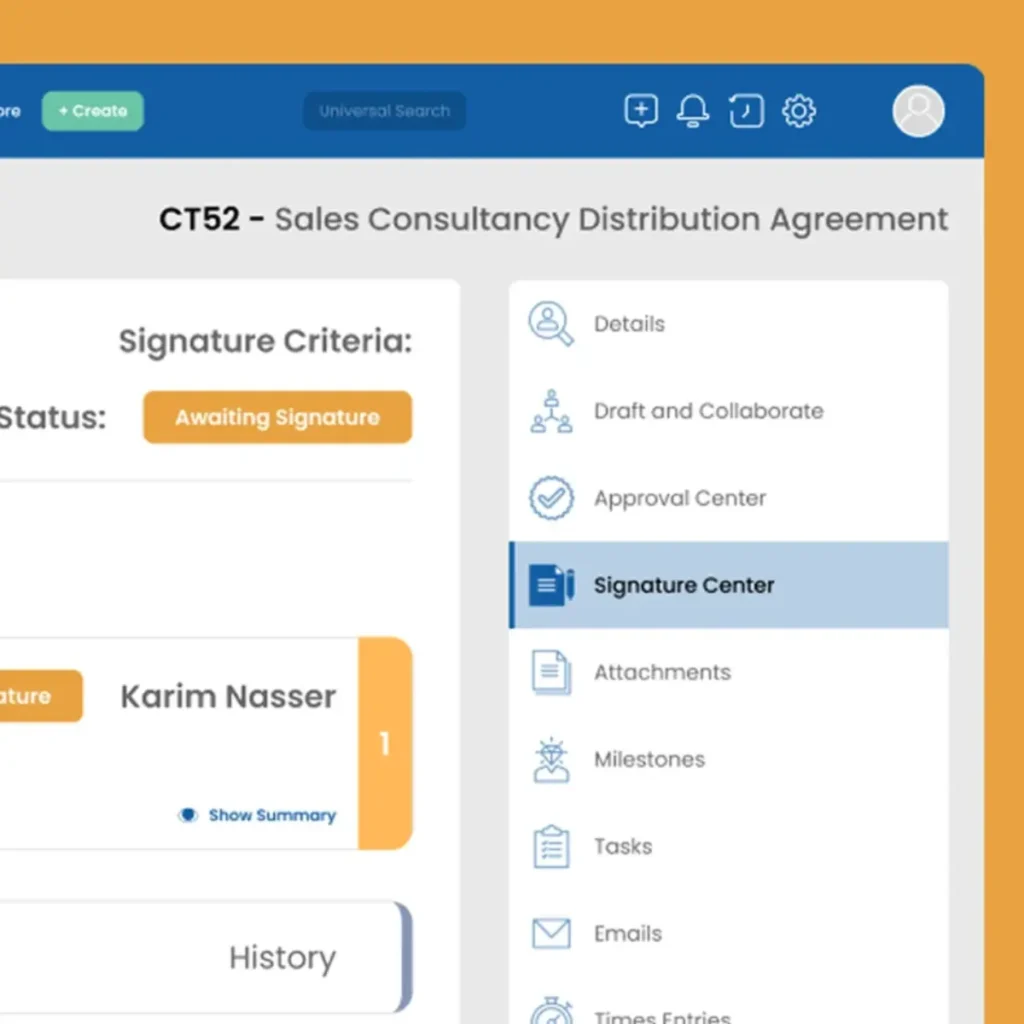Switch to the Signature Center tab

pos(684,585)
